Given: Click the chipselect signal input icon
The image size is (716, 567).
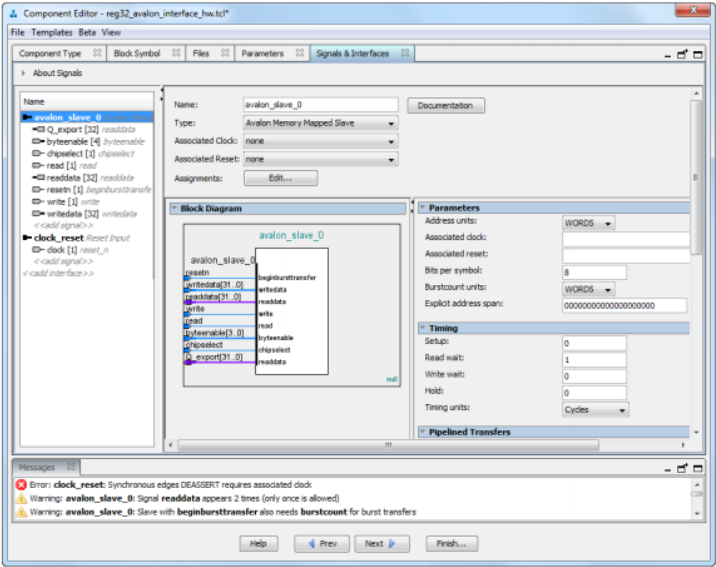Looking at the screenshot, I should coord(38,153).
